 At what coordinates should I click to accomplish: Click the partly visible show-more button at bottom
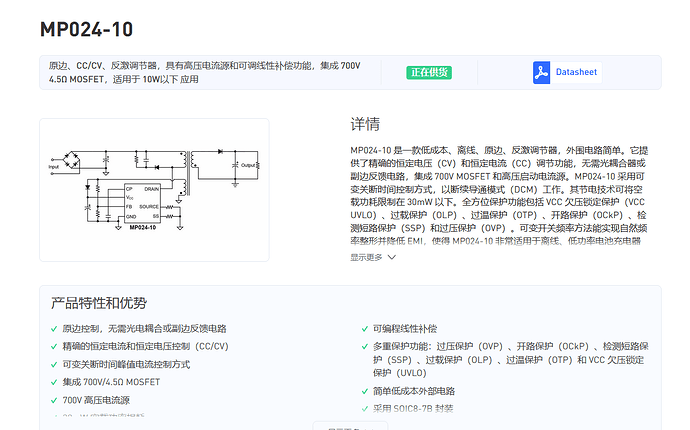click(350, 426)
